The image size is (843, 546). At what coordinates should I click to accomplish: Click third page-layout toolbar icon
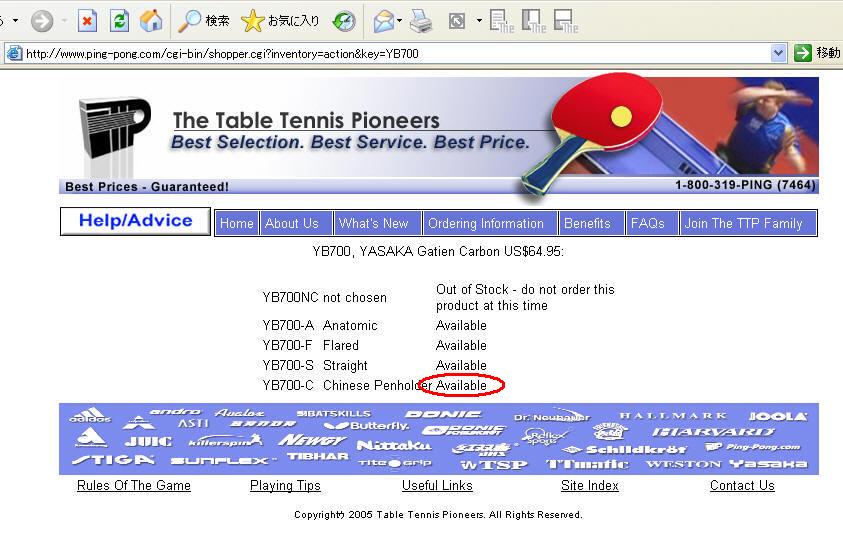566,21
